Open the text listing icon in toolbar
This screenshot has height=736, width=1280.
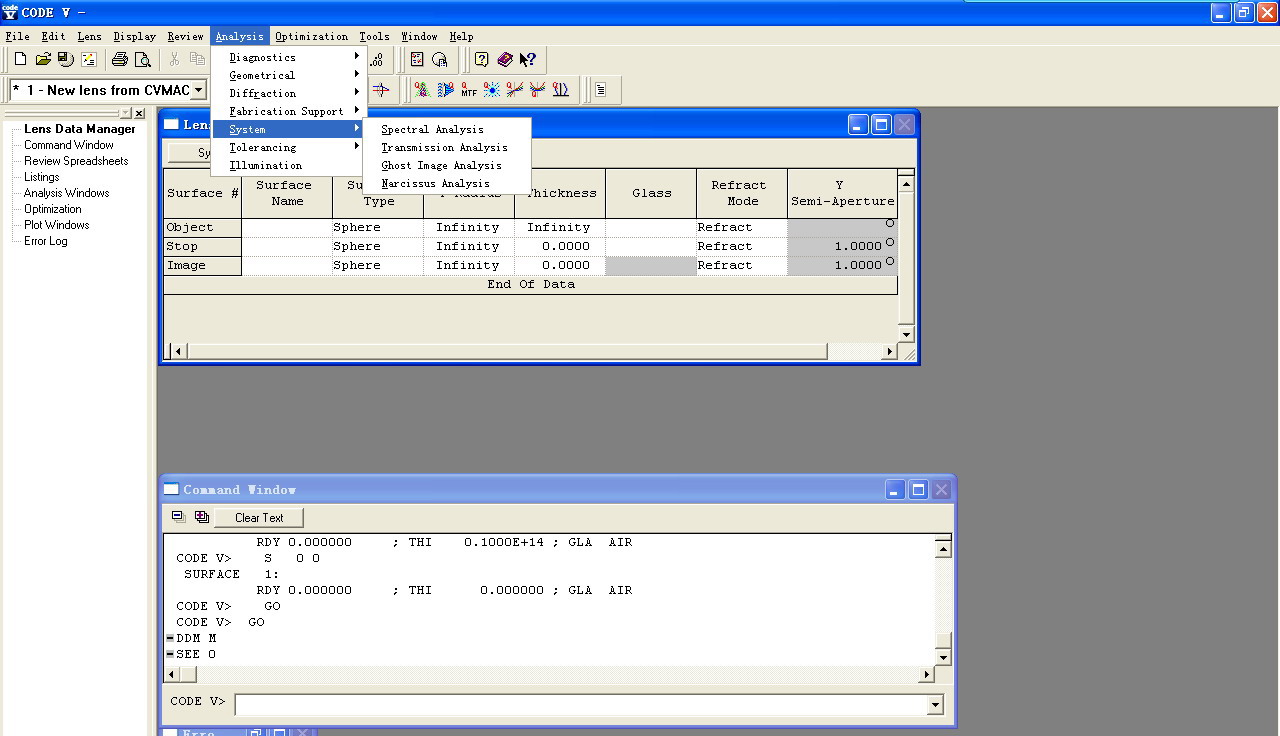tap(600, 90)
